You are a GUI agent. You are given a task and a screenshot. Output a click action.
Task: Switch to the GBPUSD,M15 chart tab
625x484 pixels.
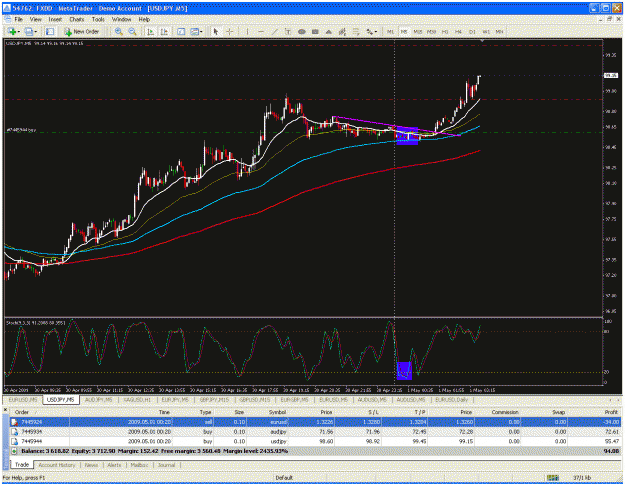(x=255, y=399)
